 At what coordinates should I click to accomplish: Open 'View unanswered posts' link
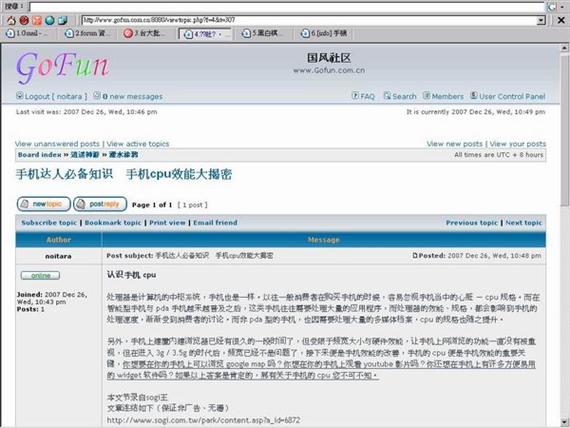tap(57, 144)
